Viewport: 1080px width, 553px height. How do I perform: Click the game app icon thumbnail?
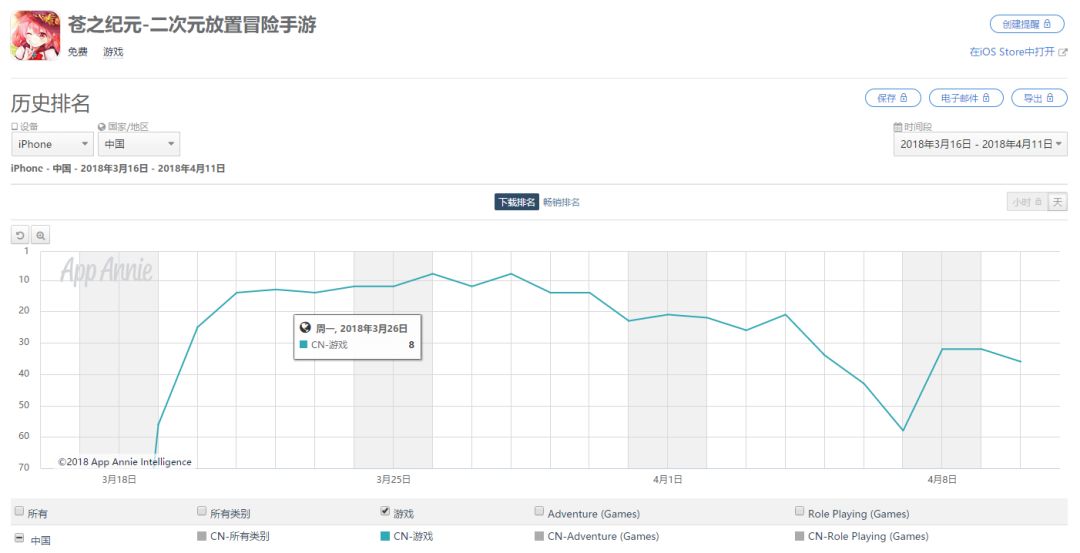point(36,36)
